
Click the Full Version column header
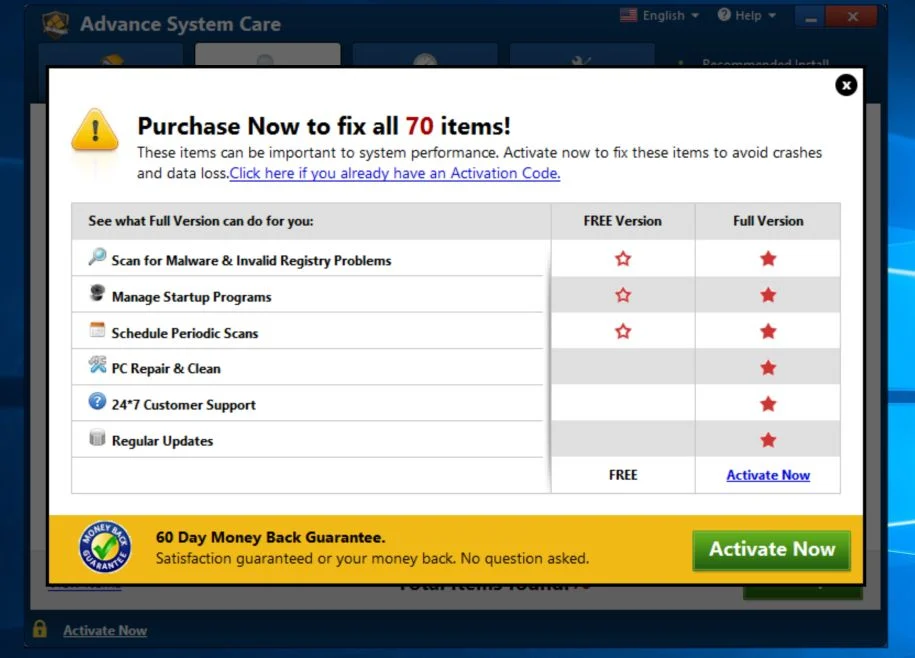(768, 221)
